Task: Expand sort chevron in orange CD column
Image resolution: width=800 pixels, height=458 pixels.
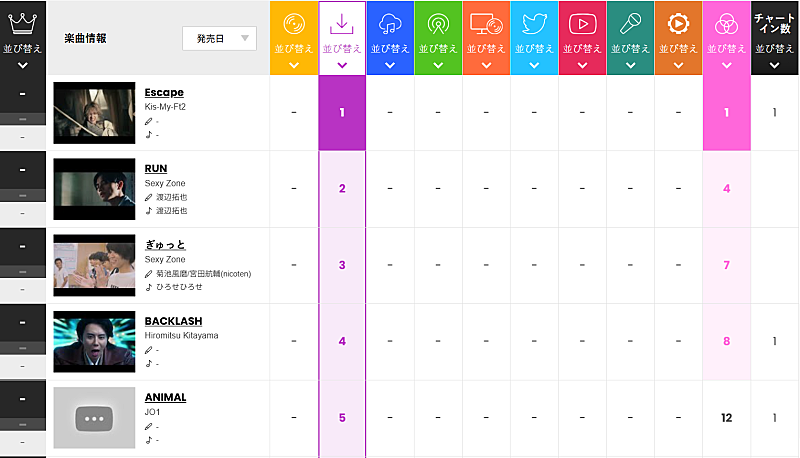Action: 294,65
